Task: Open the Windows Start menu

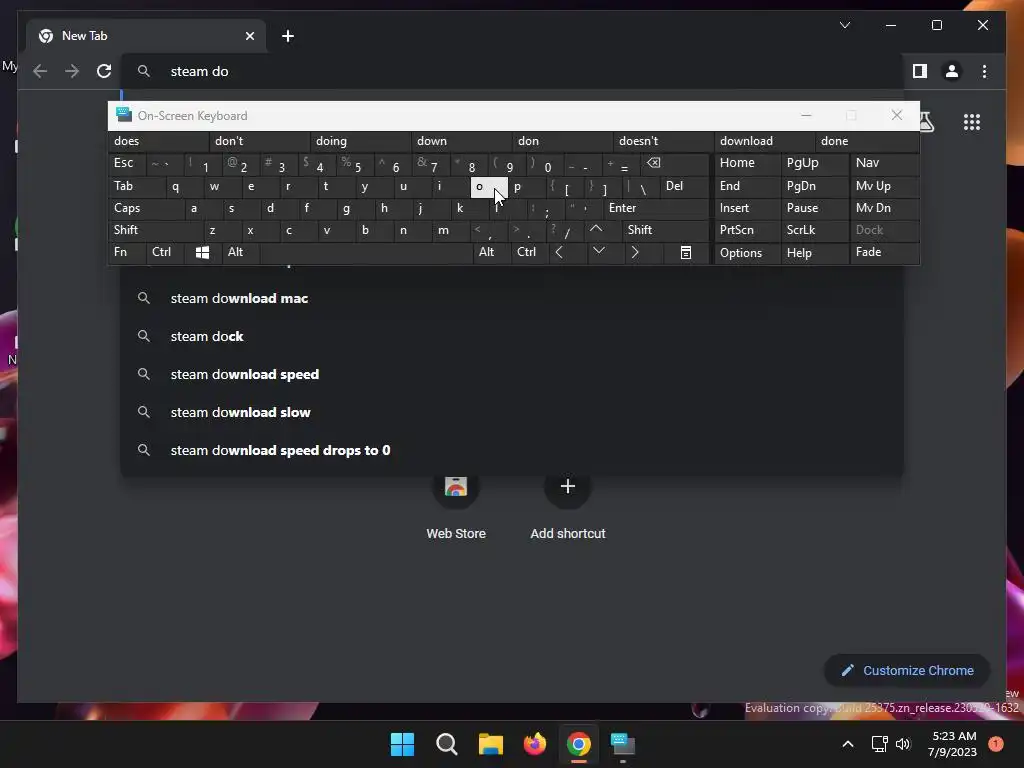Action: point(402,744)
